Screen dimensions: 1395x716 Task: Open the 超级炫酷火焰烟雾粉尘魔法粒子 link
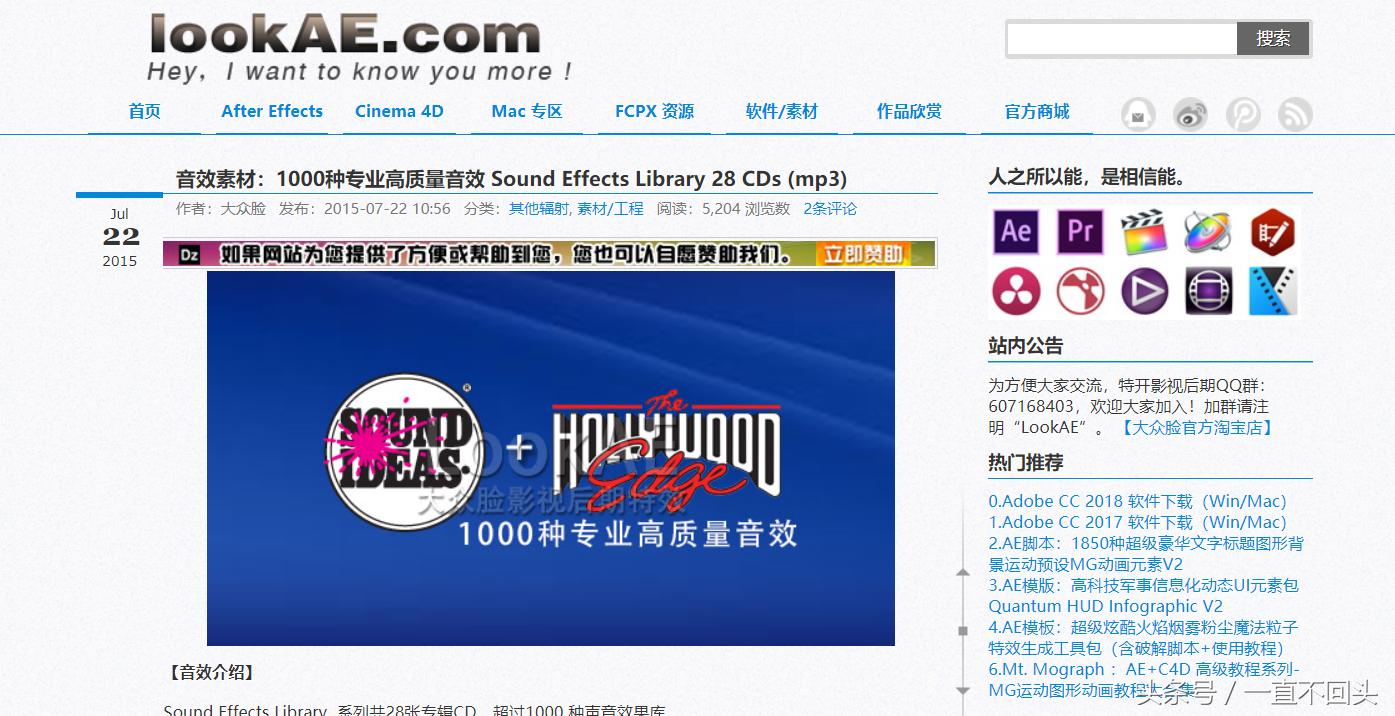[1143, 638]
